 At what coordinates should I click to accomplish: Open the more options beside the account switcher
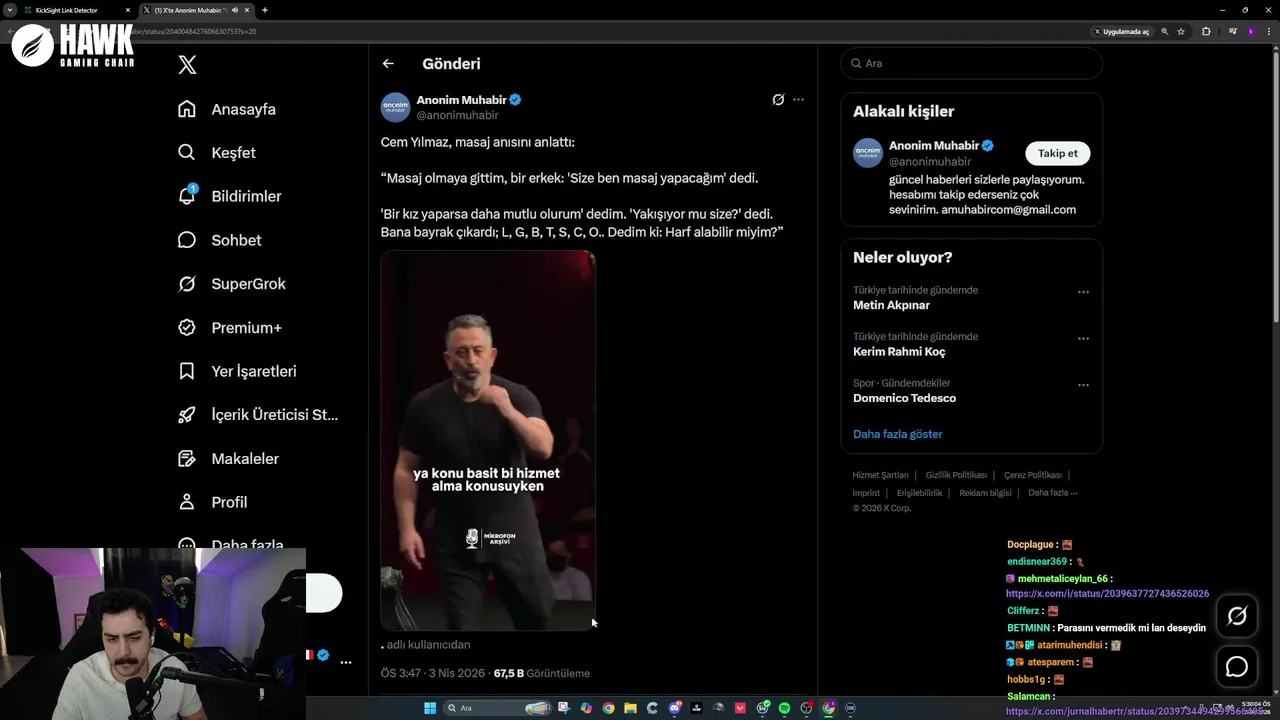pyautogui.click(x=345, y=662)
